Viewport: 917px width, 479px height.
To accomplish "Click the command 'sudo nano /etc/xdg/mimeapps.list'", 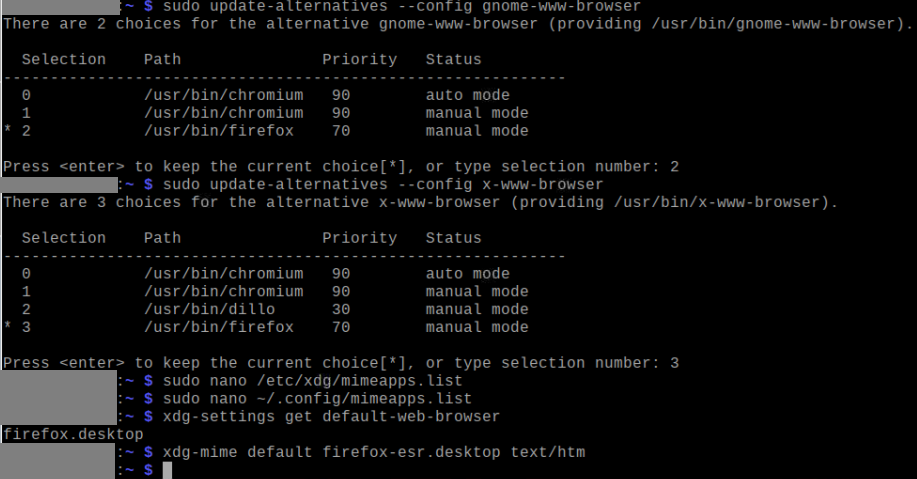I will pyautogui.click(x=312, y=381).
